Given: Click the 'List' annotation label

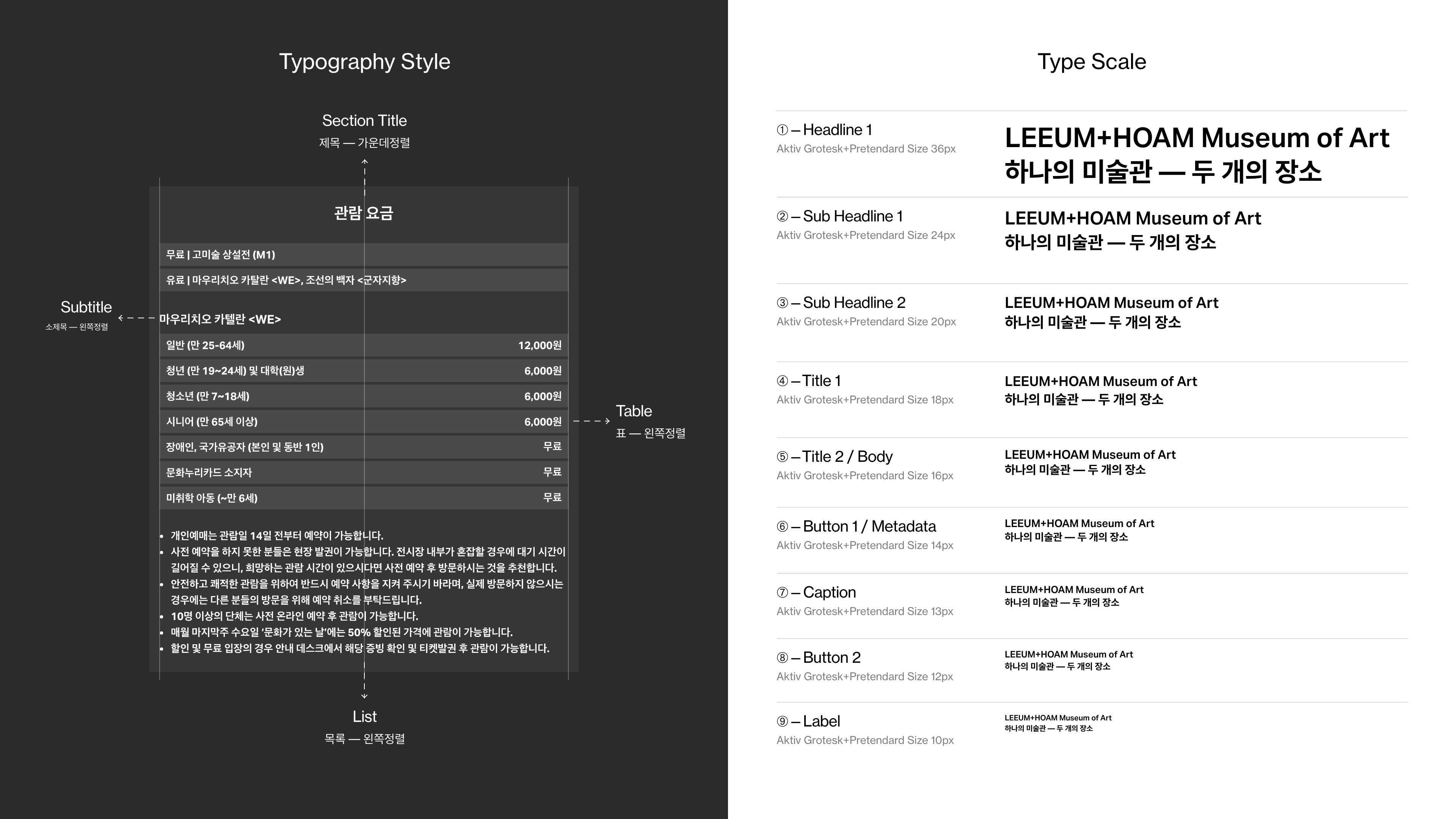Looking at the screenshot, I should (364, 717).
